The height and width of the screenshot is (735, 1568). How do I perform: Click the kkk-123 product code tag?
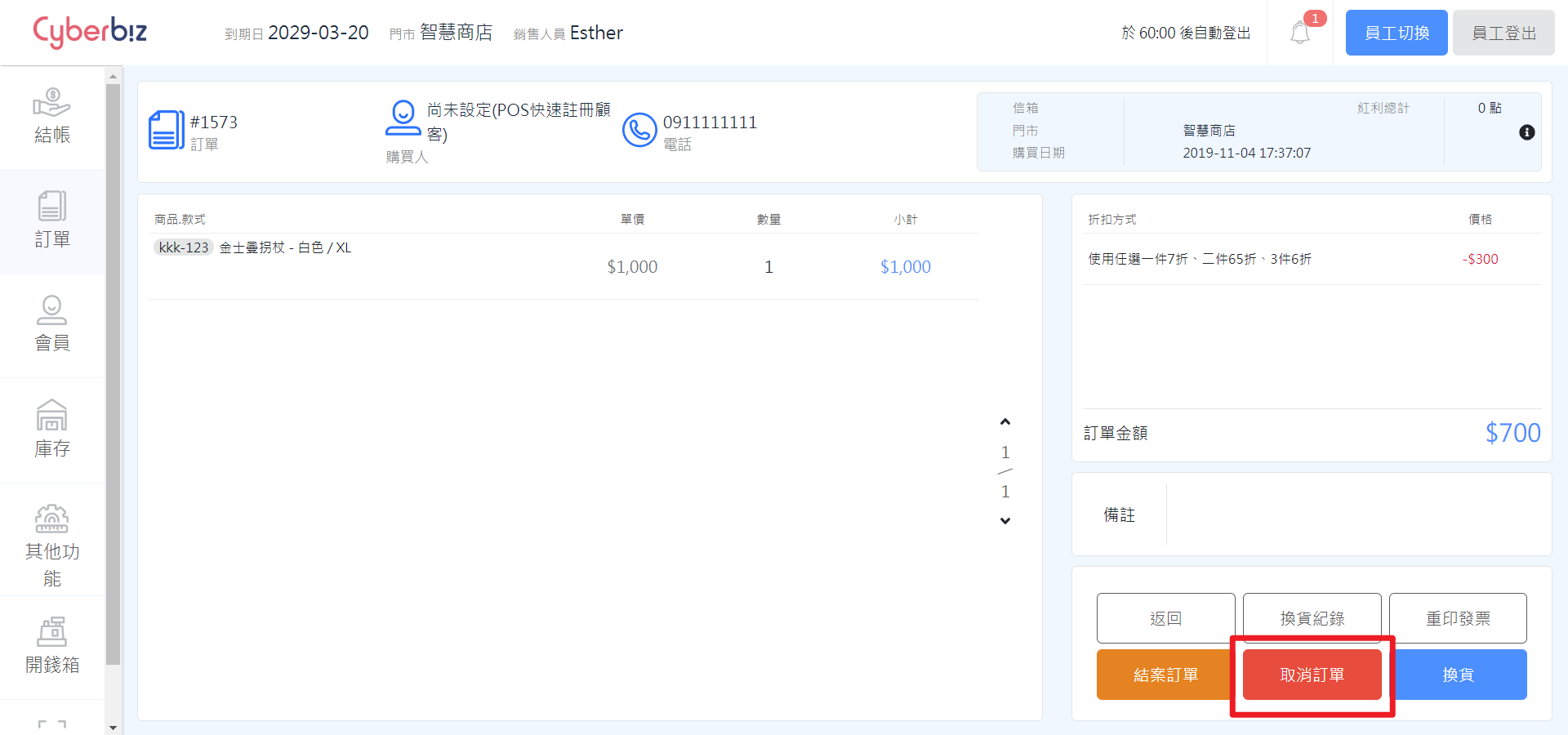coord(184,247)
